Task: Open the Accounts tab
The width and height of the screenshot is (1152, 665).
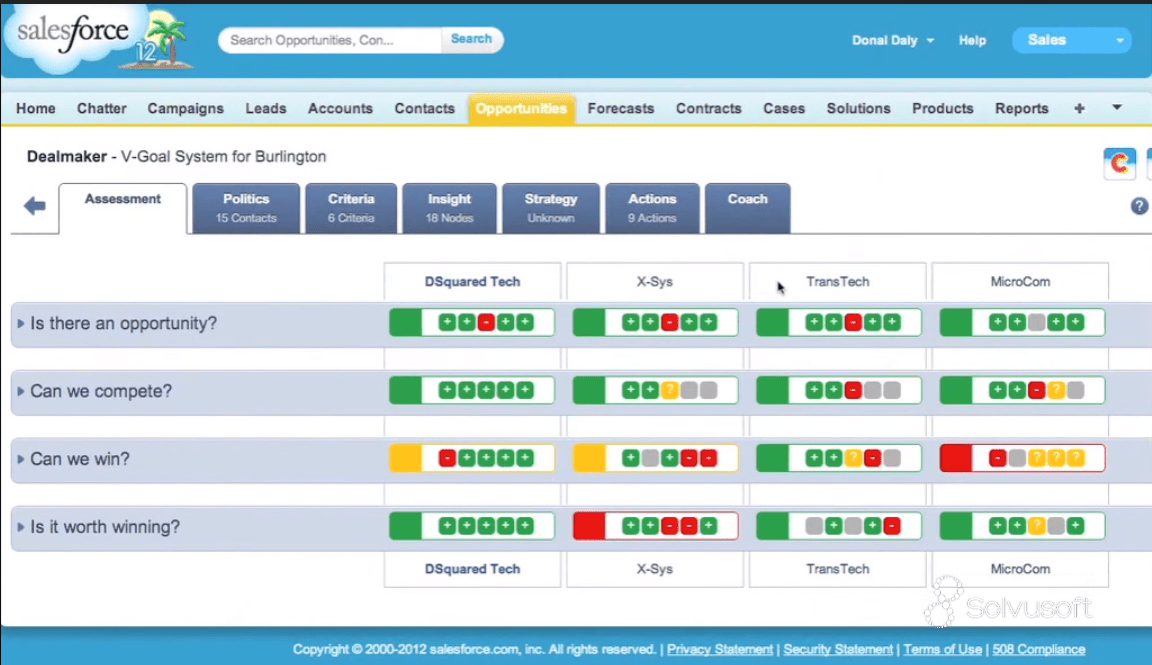Action: 340,109
